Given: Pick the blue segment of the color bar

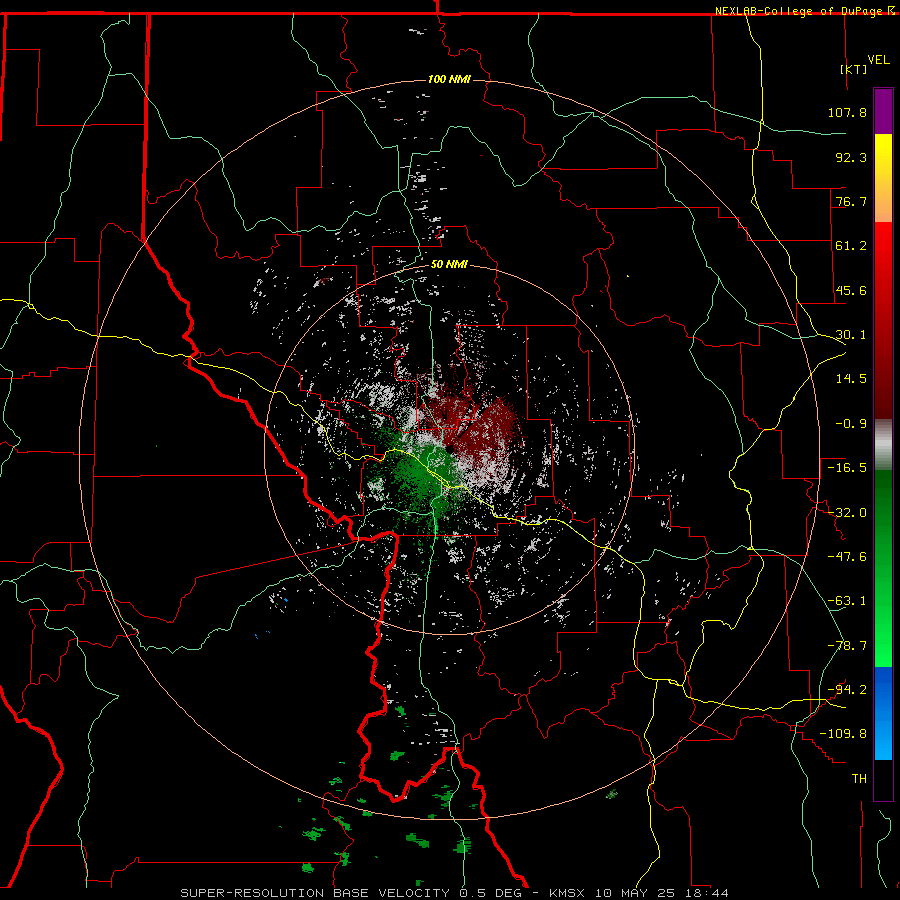Looking at the screenshot, I should [883, 713].
